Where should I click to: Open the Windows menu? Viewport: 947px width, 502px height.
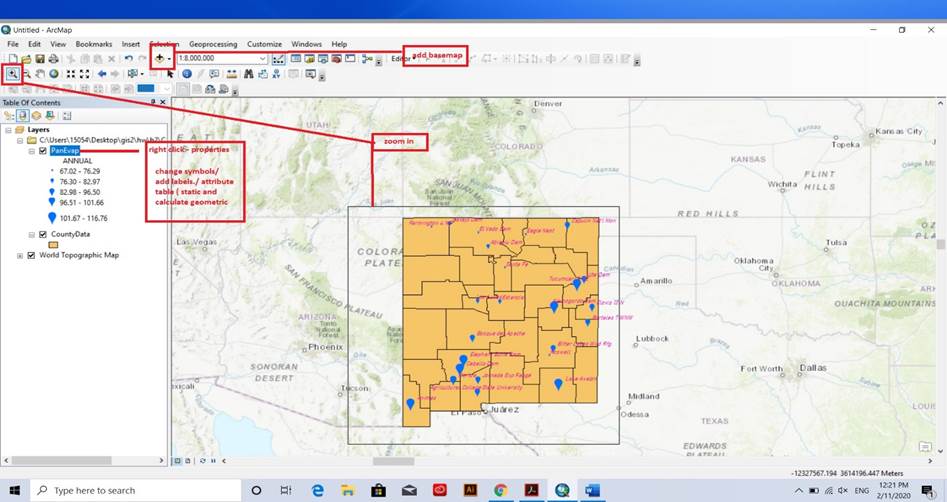tap(306, 44)
